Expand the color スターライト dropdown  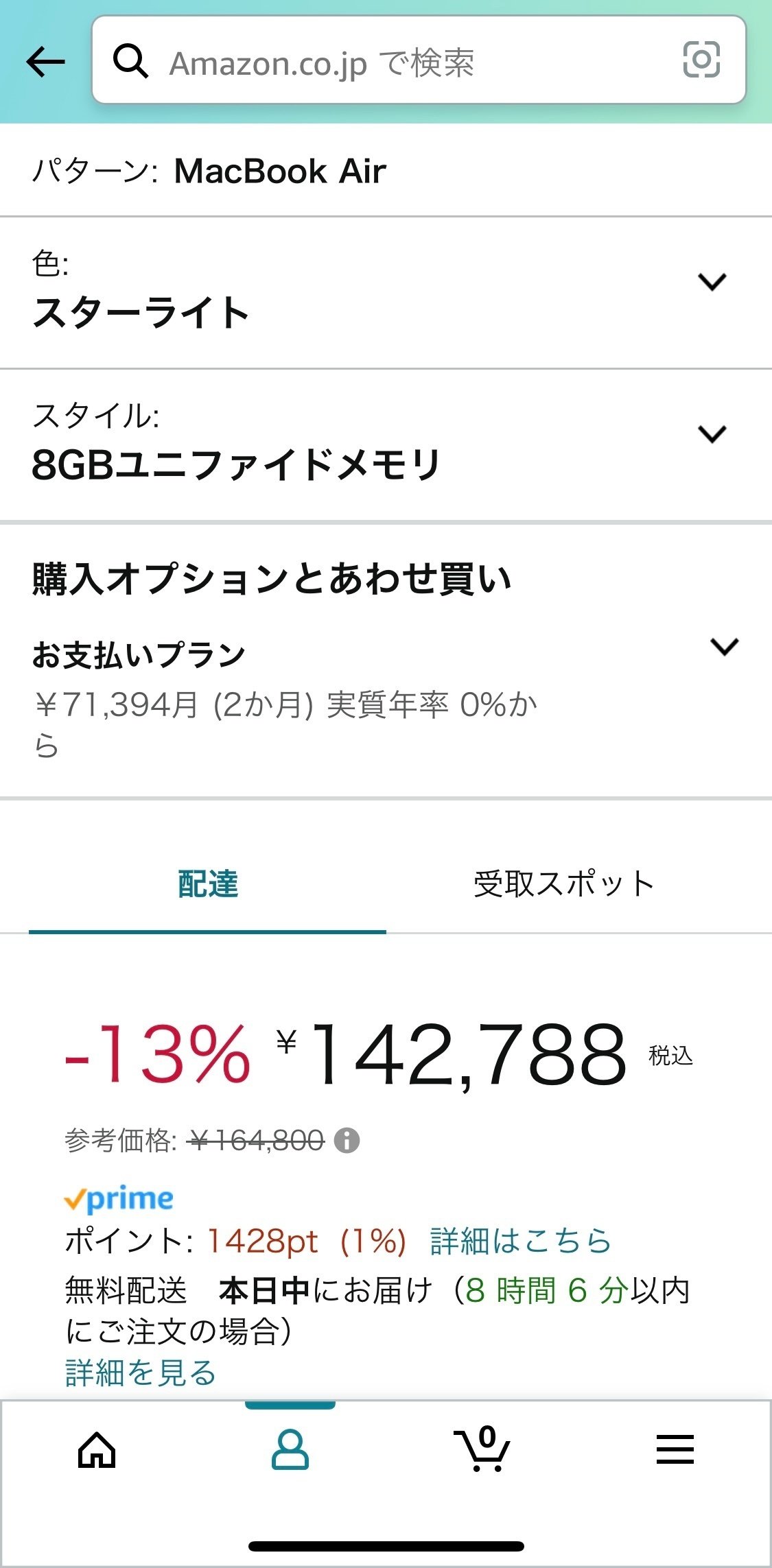pyautogui.click(x=712, y=282)
